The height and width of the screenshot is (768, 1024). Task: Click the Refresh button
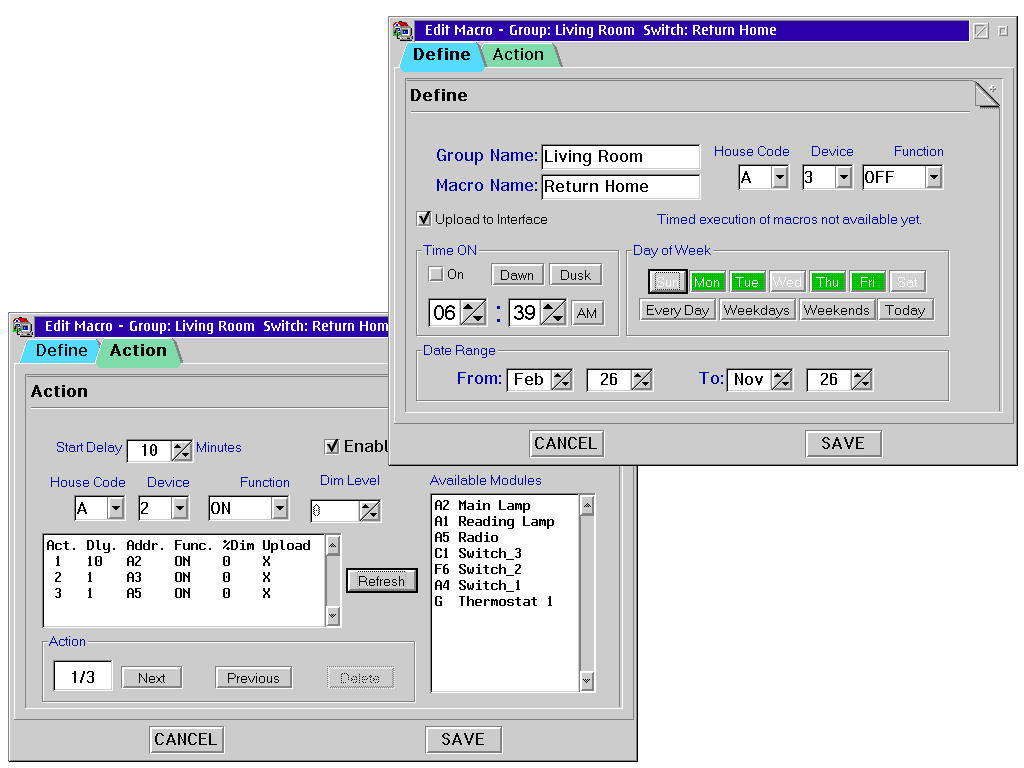(x=381, y=581)
